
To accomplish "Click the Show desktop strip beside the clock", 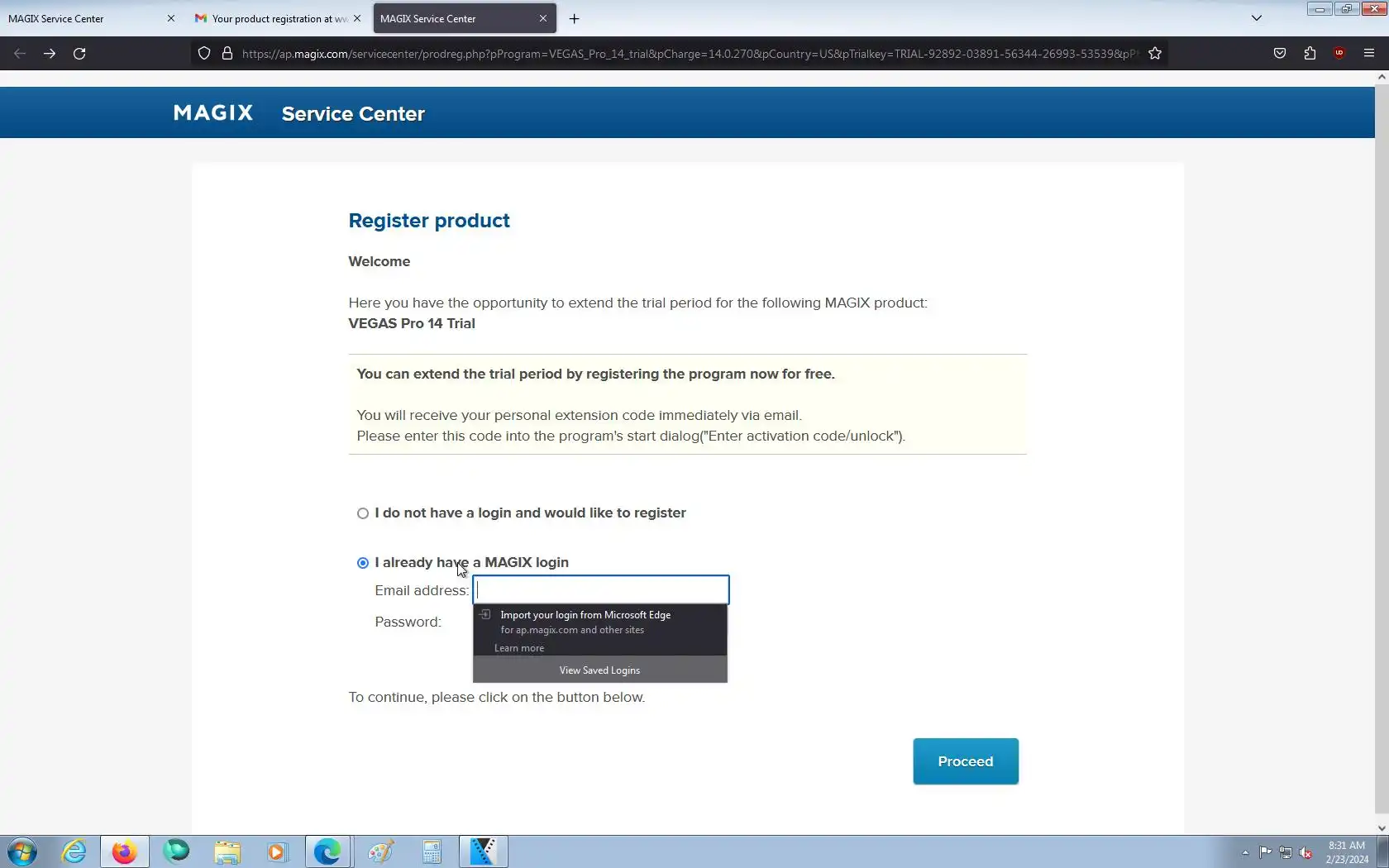I will click(x=1382, y=851).
